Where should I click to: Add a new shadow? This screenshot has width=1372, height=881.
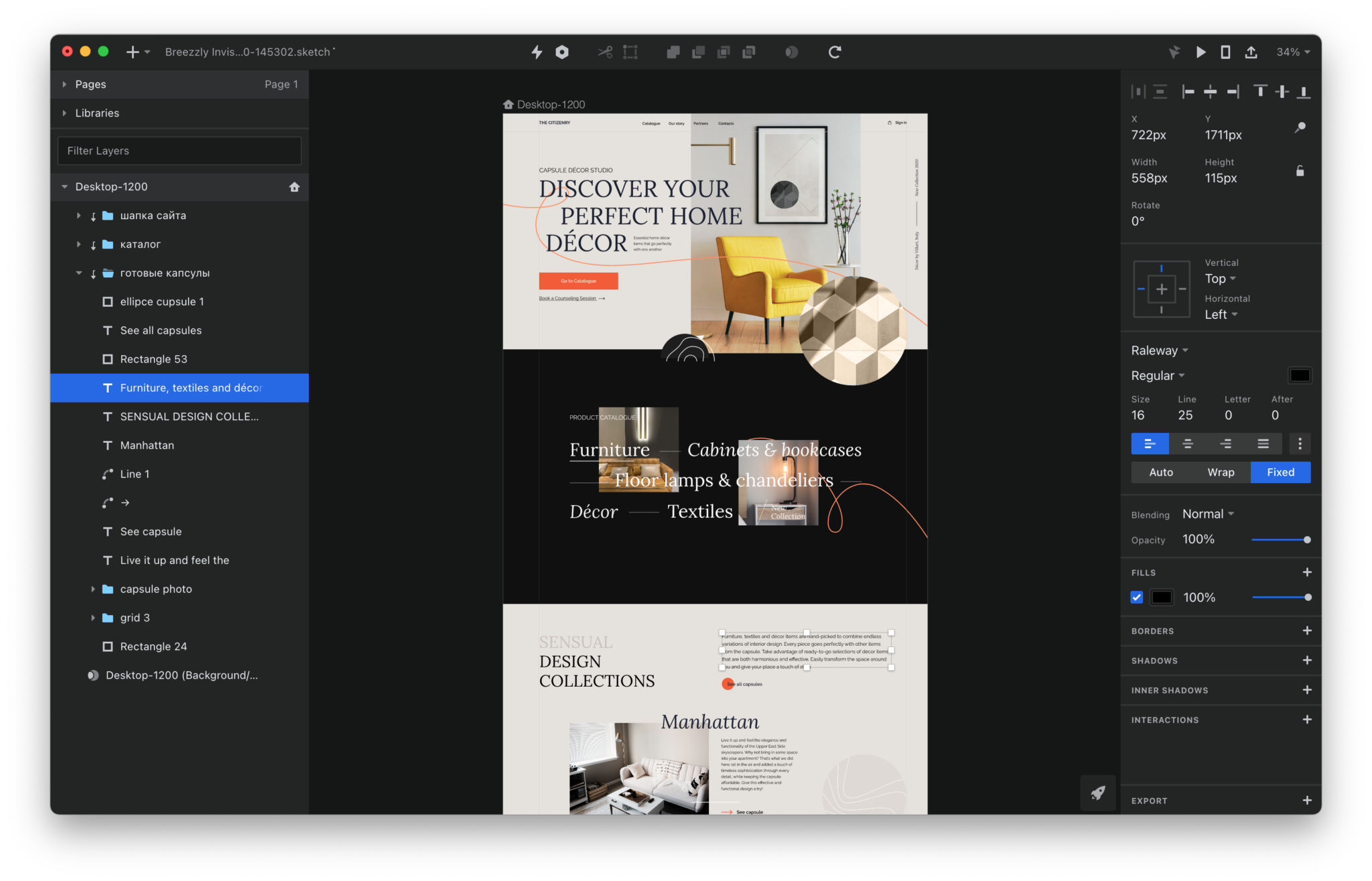[1307, 660]
